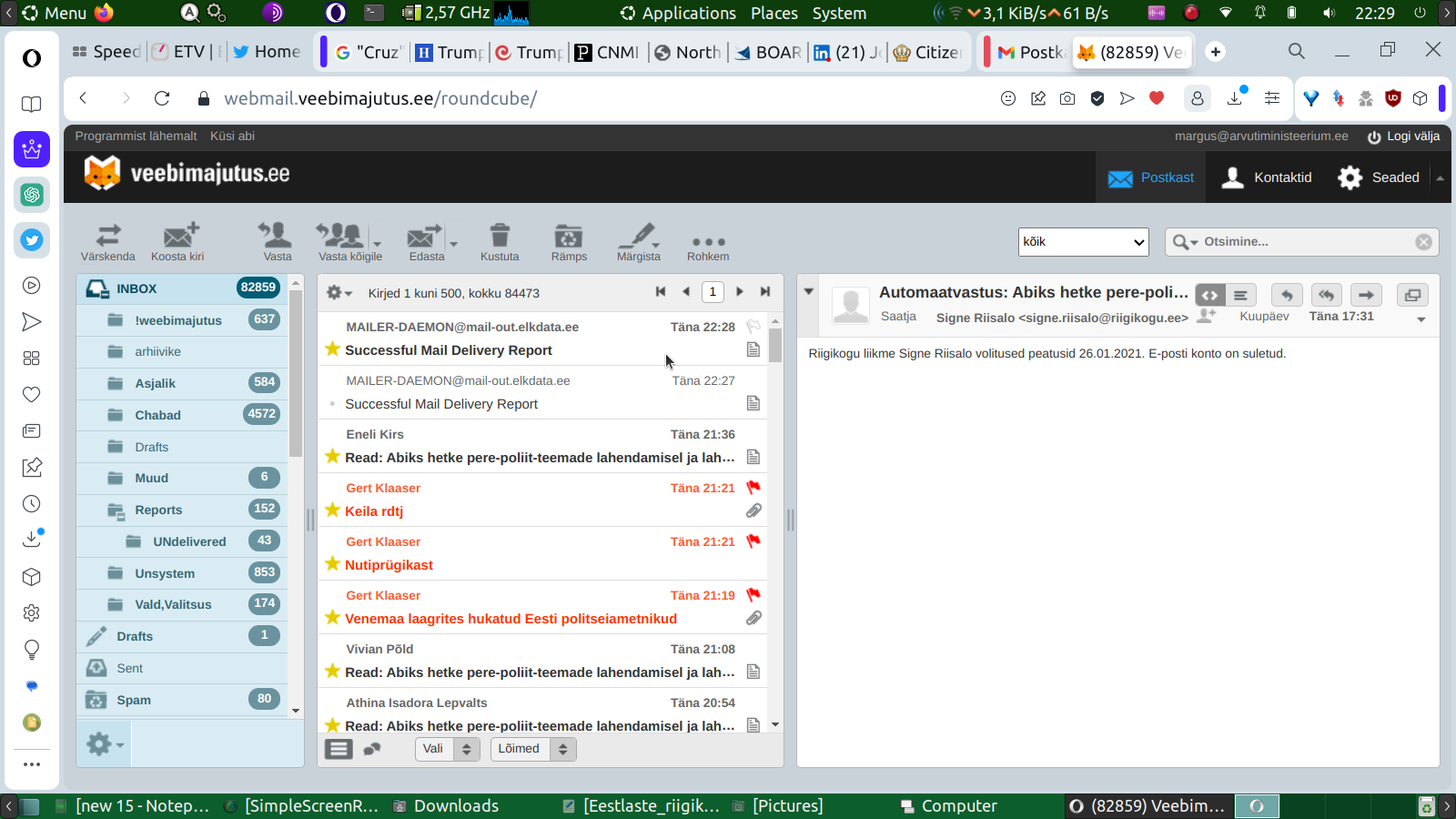Open message in new window icon

click(x=1412, y=295)
